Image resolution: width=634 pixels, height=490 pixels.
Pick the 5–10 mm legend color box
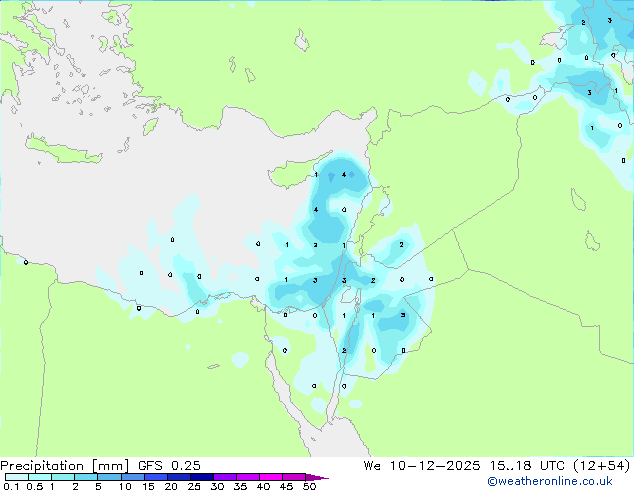(109, 477)
